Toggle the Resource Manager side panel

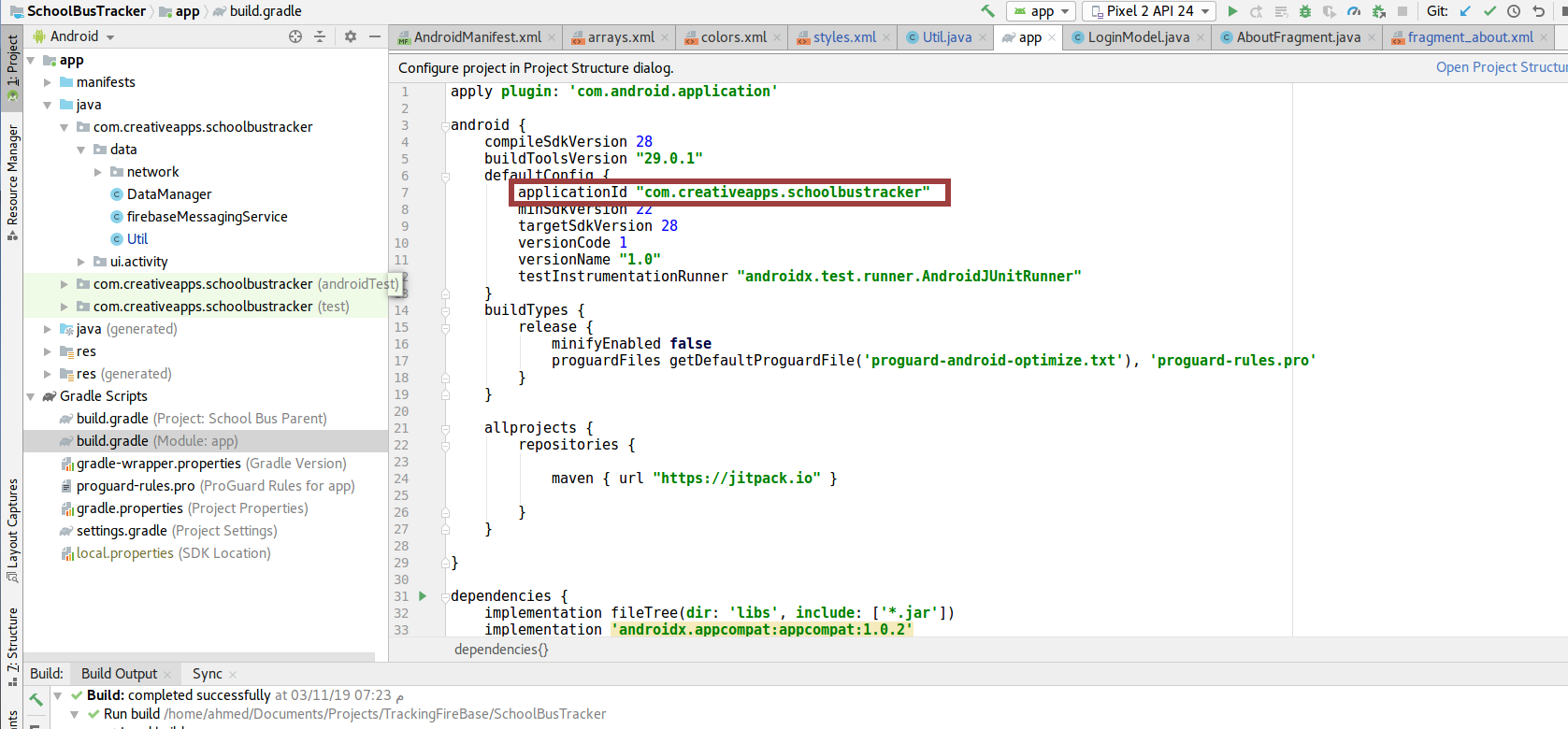[x=12, y=178]
